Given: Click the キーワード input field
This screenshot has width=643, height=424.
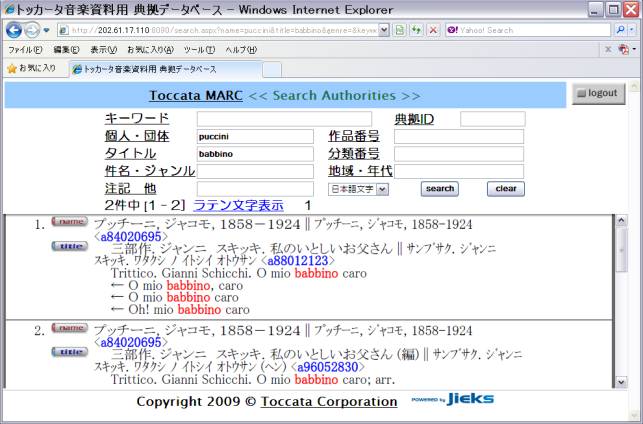Looking at the screenshot, I should point(284,119).
